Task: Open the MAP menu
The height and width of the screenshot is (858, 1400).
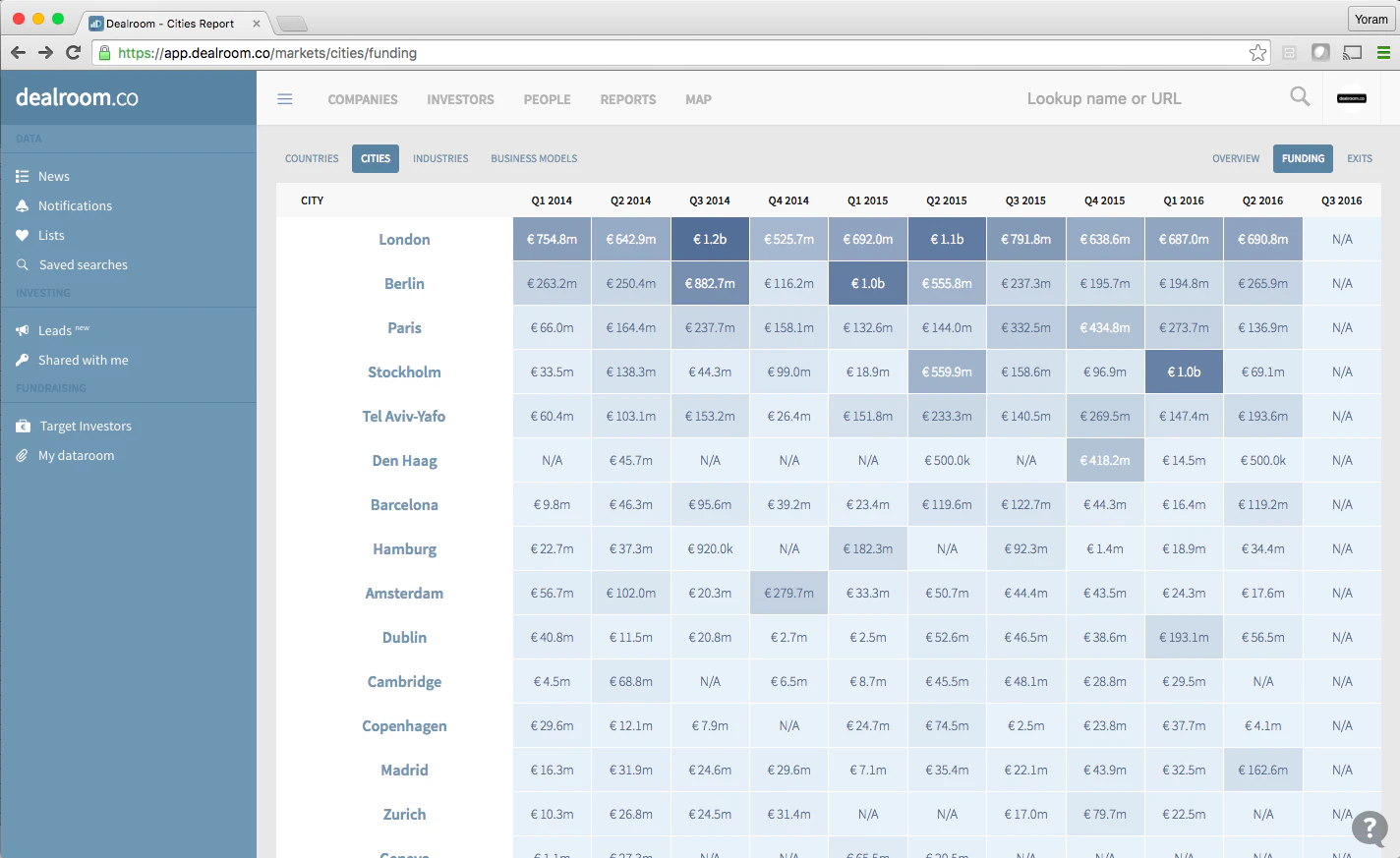Action: (x=698, y=99)
